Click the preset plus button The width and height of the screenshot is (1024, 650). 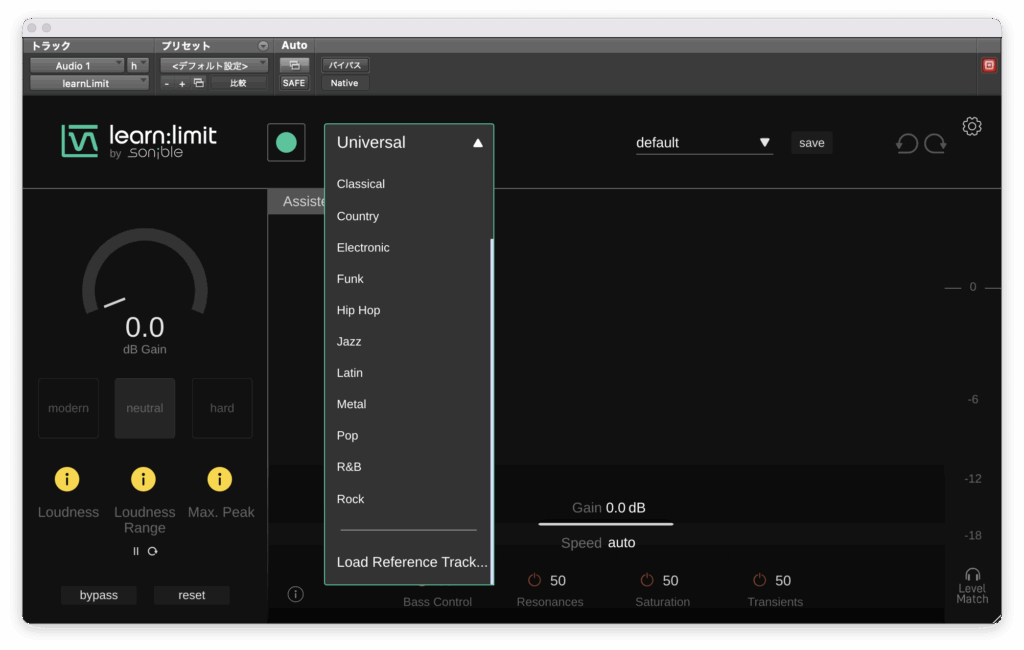tap(182, 84)
